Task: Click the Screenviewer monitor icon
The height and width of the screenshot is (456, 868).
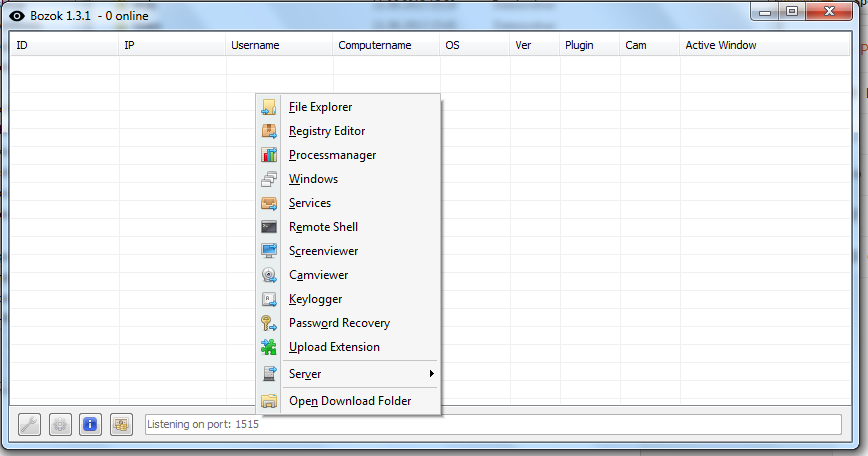Action: (x=268, y=251)
